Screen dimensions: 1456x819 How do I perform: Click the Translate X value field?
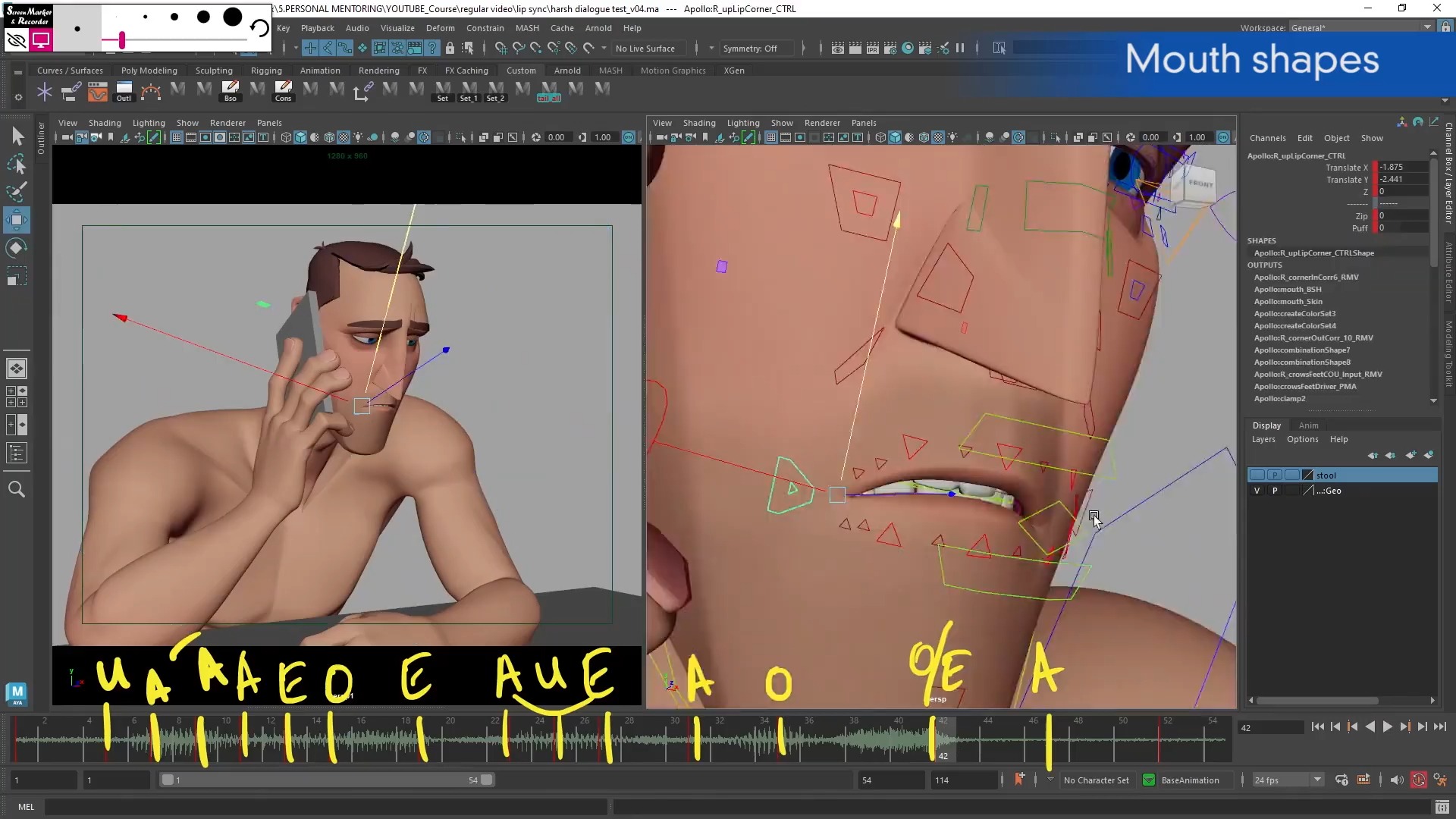(1401, 167)
